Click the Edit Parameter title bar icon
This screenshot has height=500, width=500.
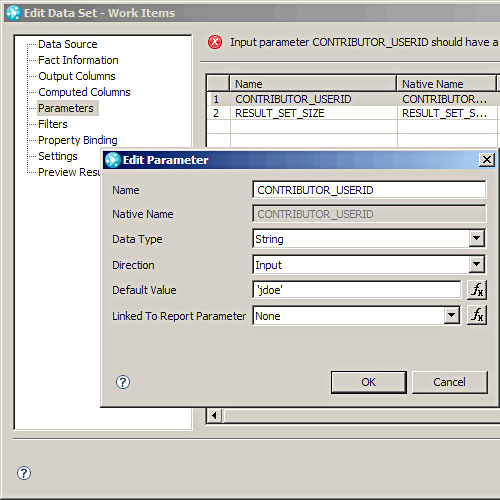(113, 160)
